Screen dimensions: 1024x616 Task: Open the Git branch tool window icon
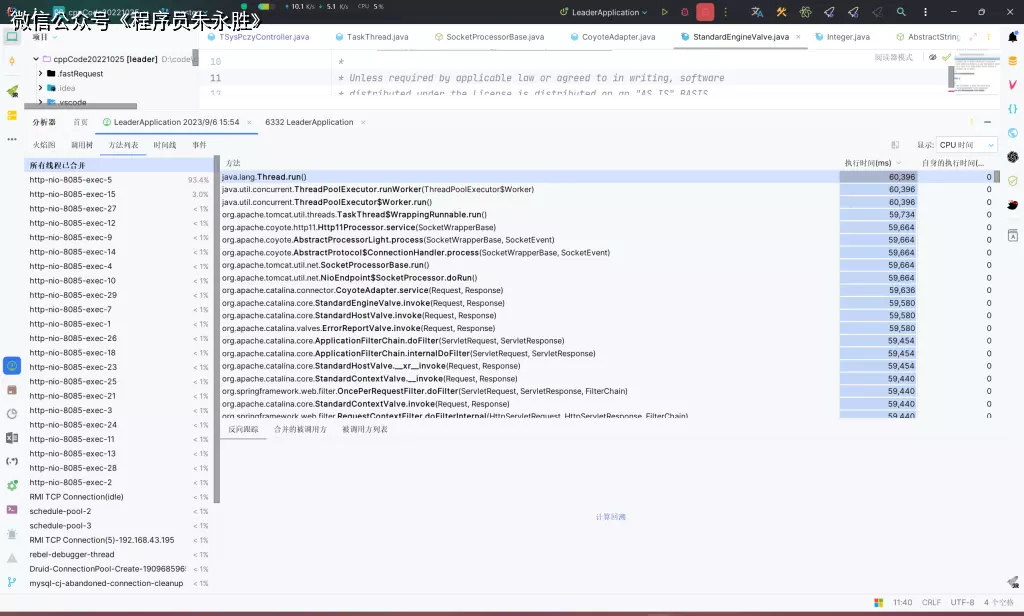12,581
